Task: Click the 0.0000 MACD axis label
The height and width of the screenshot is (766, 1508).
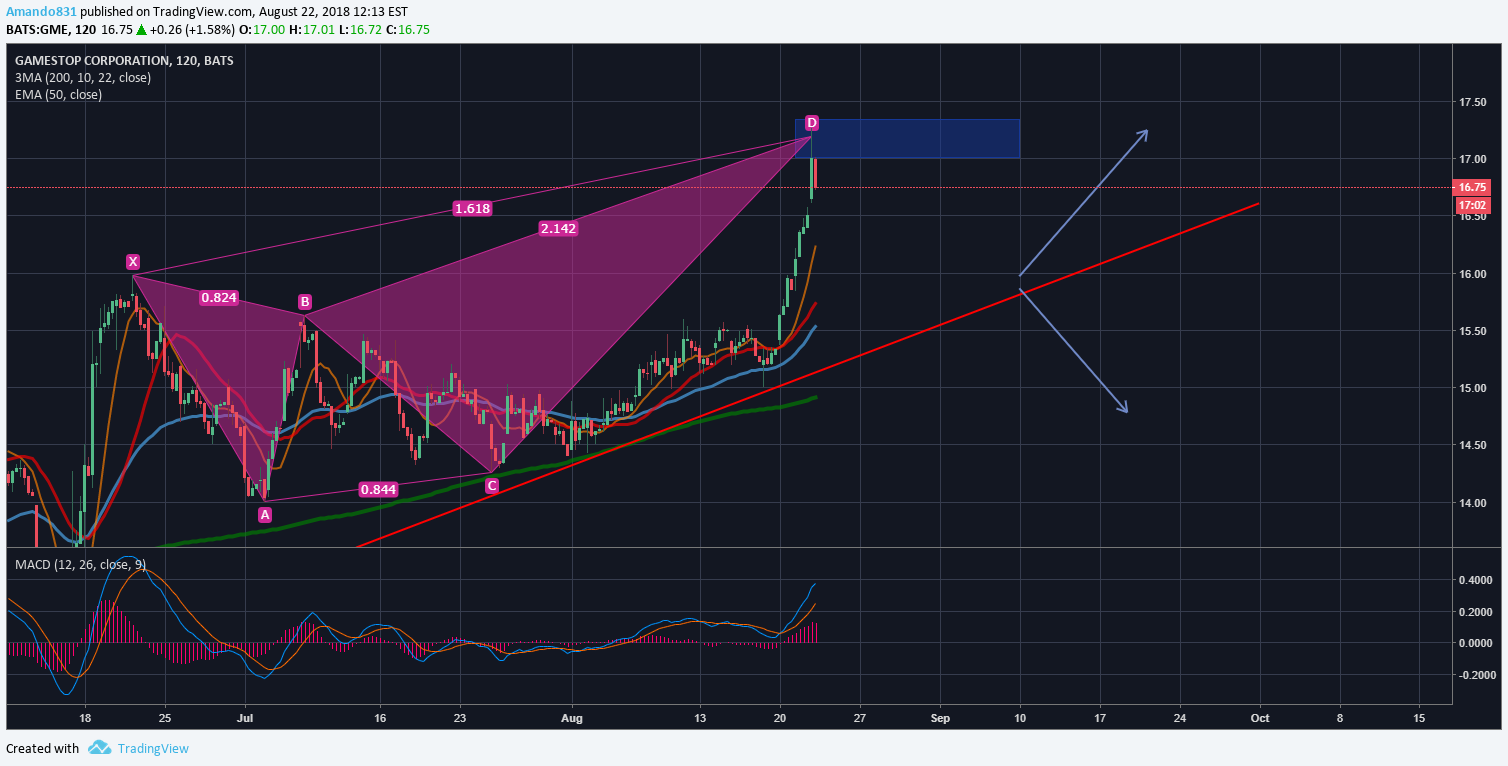Action: point(1475,643)
